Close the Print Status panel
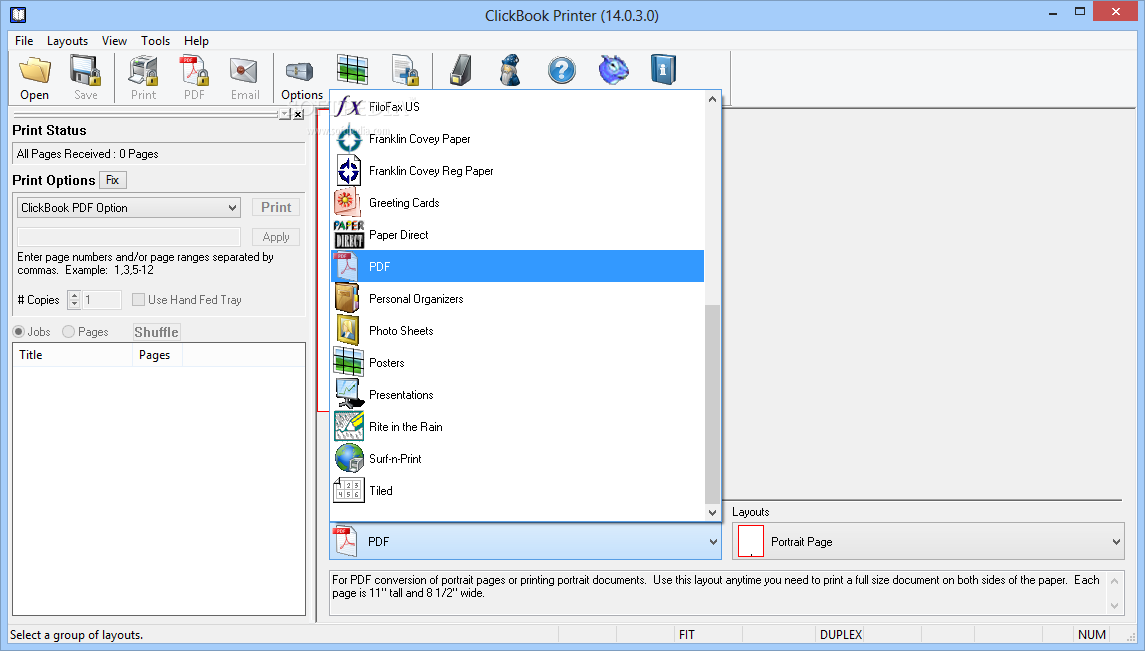Screen dimensions: 1145x651 pyautogui.click(x=299, y=115)
